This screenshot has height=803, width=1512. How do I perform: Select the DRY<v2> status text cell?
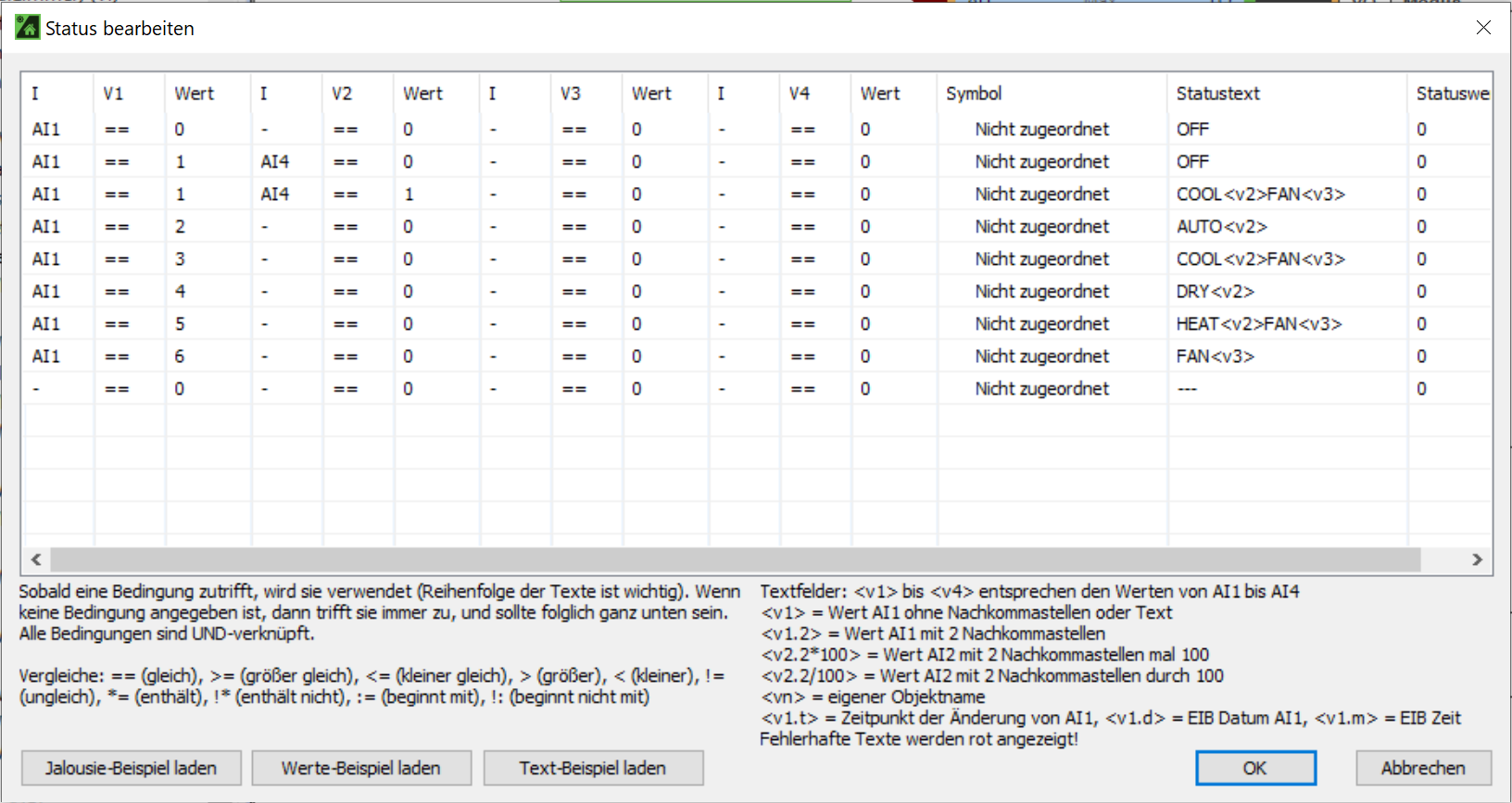tap(1216, 292)
